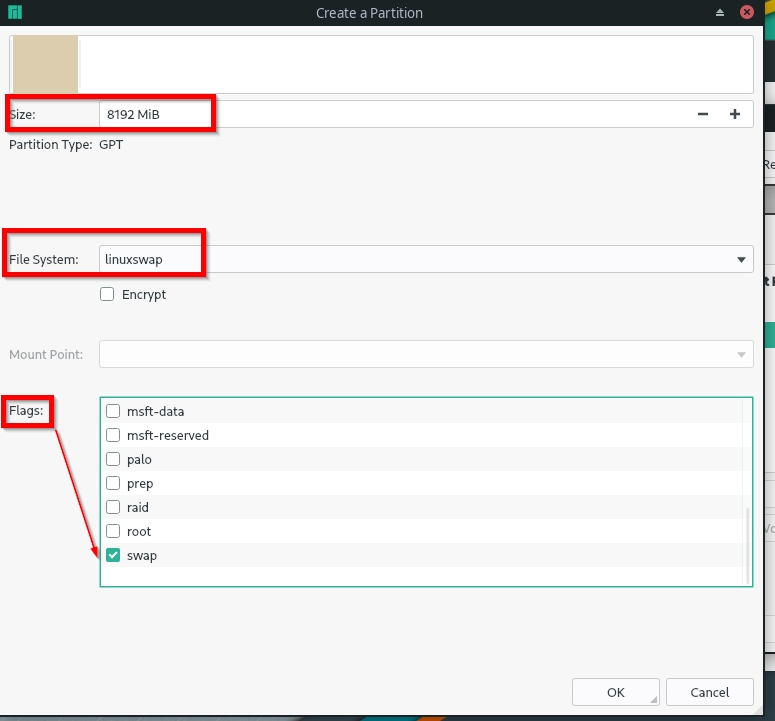
Task: Click the Manjaro logo icon in title bar
Action: pos(15,12)
